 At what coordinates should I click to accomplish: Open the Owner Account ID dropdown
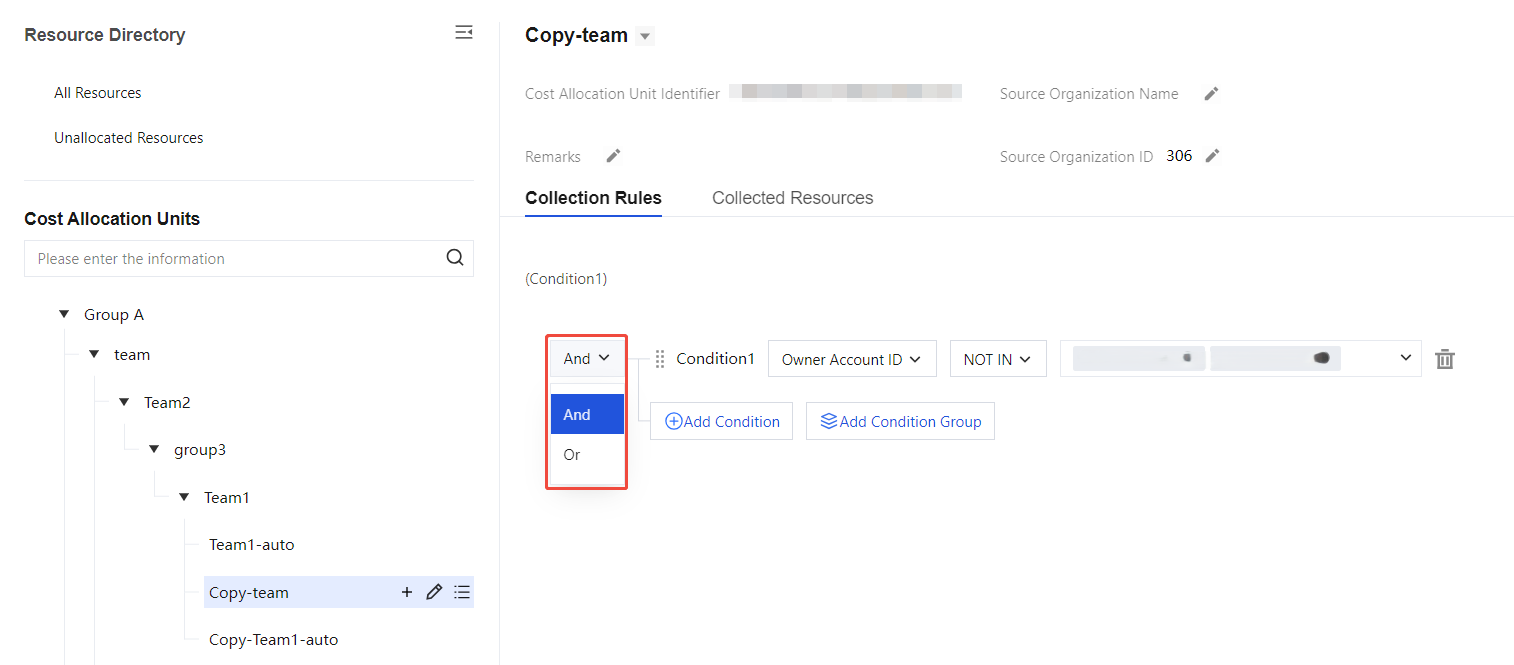tap(851, 359)
